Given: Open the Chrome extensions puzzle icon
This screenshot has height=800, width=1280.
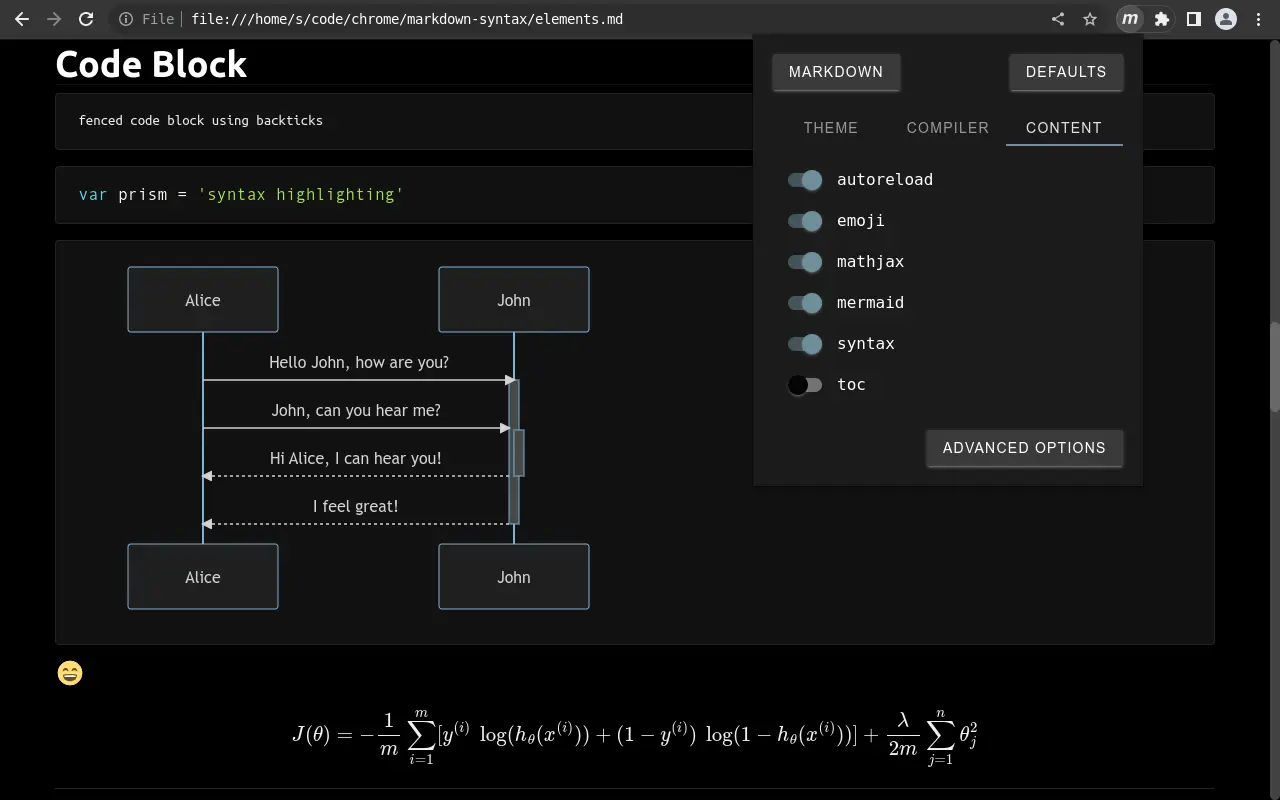Looking at the screenshot, I should (x=1161, y=19).
